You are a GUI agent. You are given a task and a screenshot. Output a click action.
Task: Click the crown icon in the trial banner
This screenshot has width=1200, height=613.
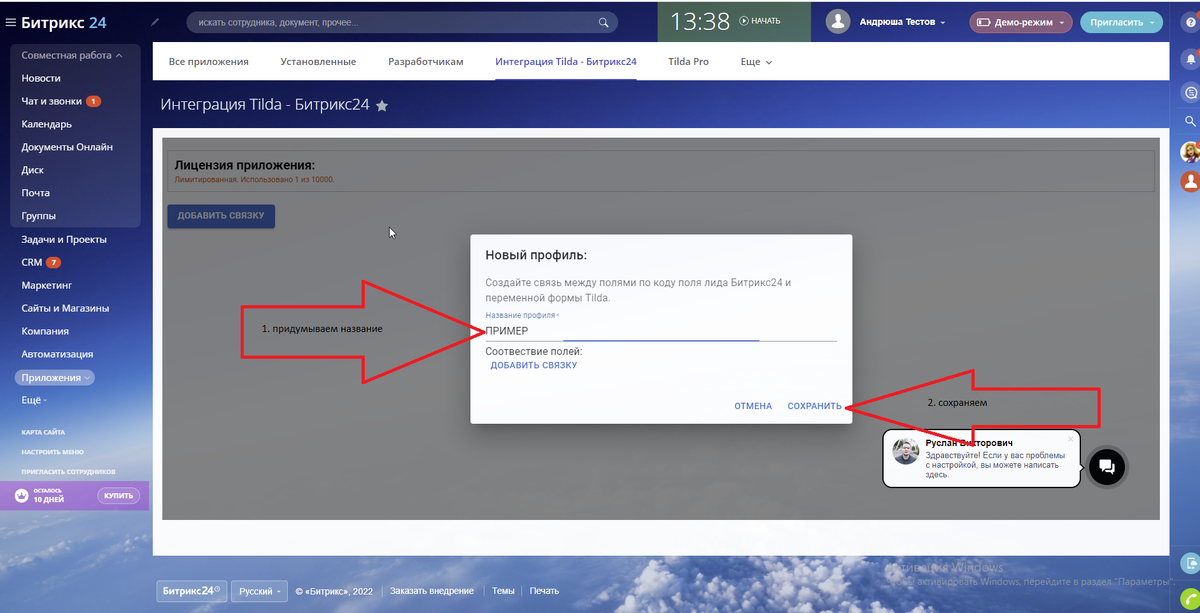coord(21,495)
